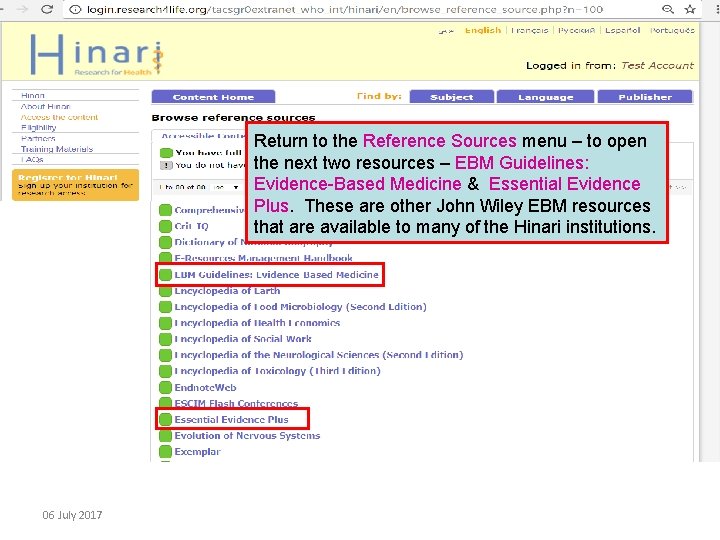This screenshot has height=540, width=720.
Task: Open EBM Guidelines: Evidence Based Medicine
Action: pos(276,275)
